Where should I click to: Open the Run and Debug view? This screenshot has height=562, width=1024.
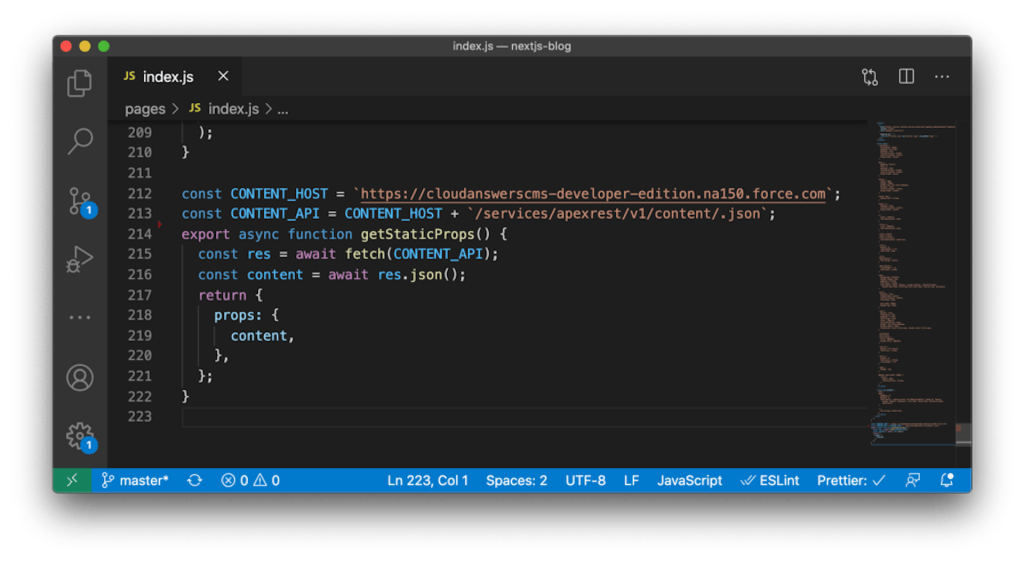pyautogui.click(x=80, y=260)
